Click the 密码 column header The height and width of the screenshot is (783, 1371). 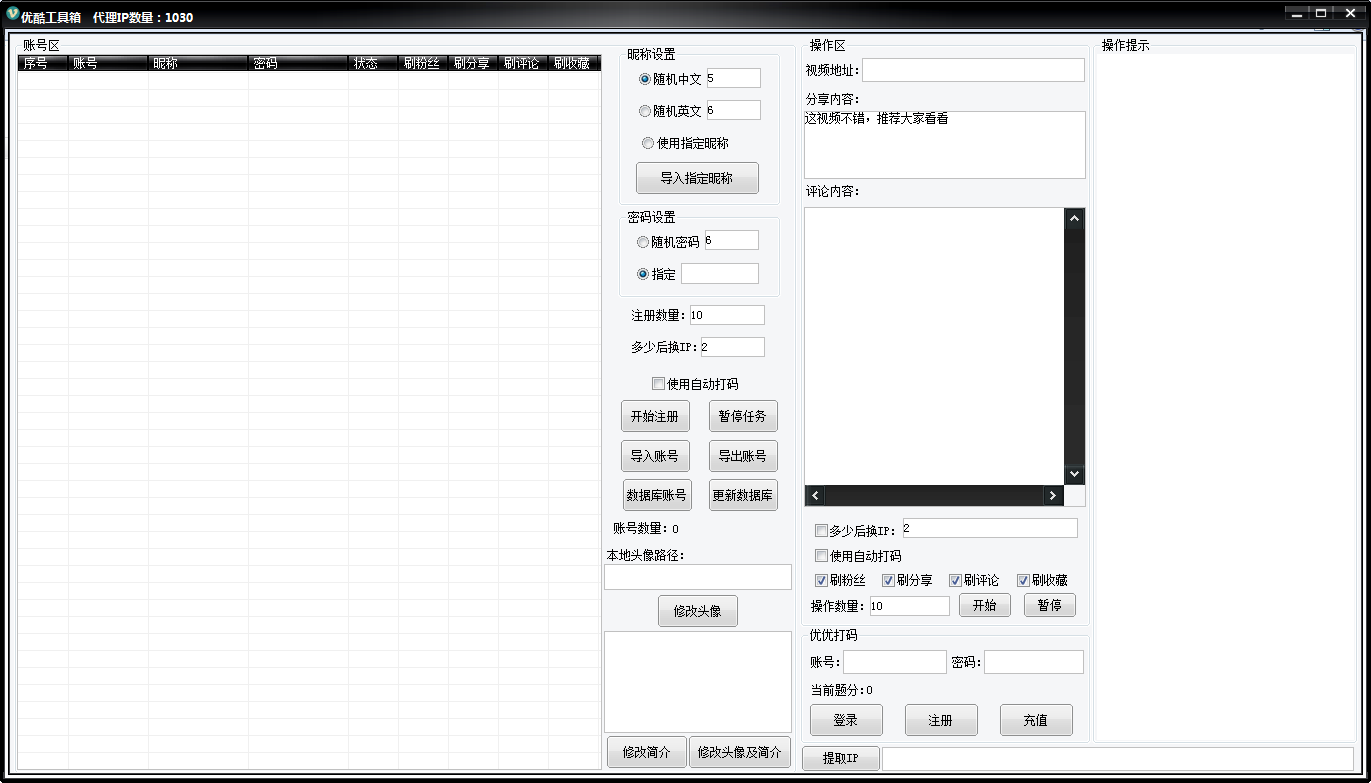tap(298, 63)
